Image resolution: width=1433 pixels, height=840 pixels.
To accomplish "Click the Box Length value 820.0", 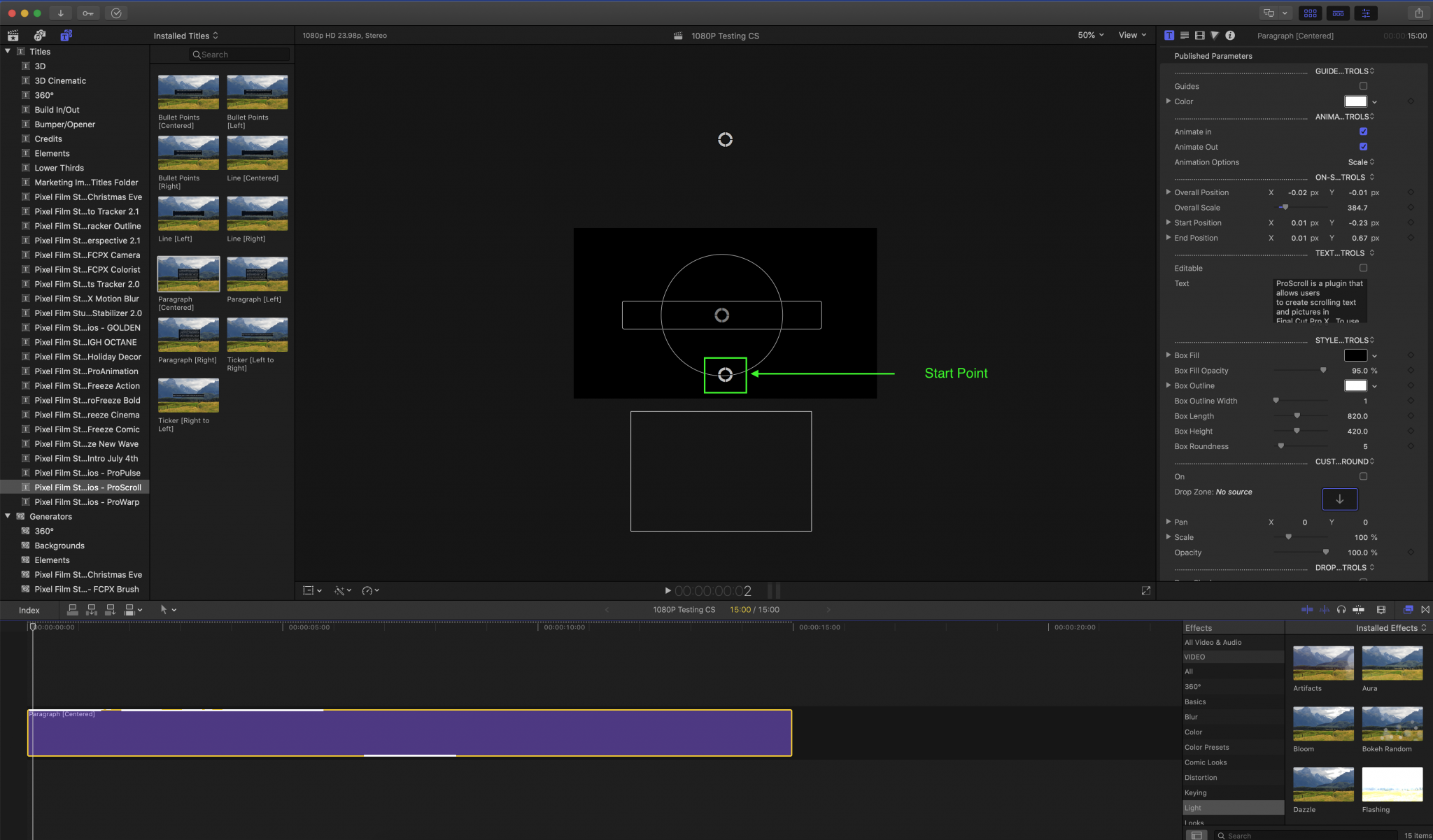I will (1357, 416).
